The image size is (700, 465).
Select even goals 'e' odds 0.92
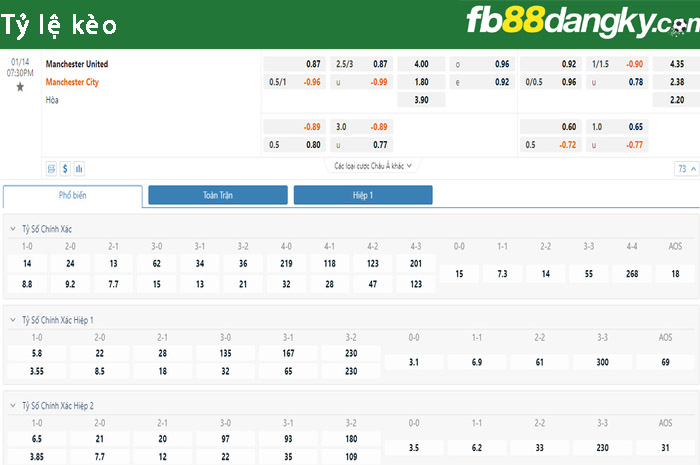click(x=482, y=82)
